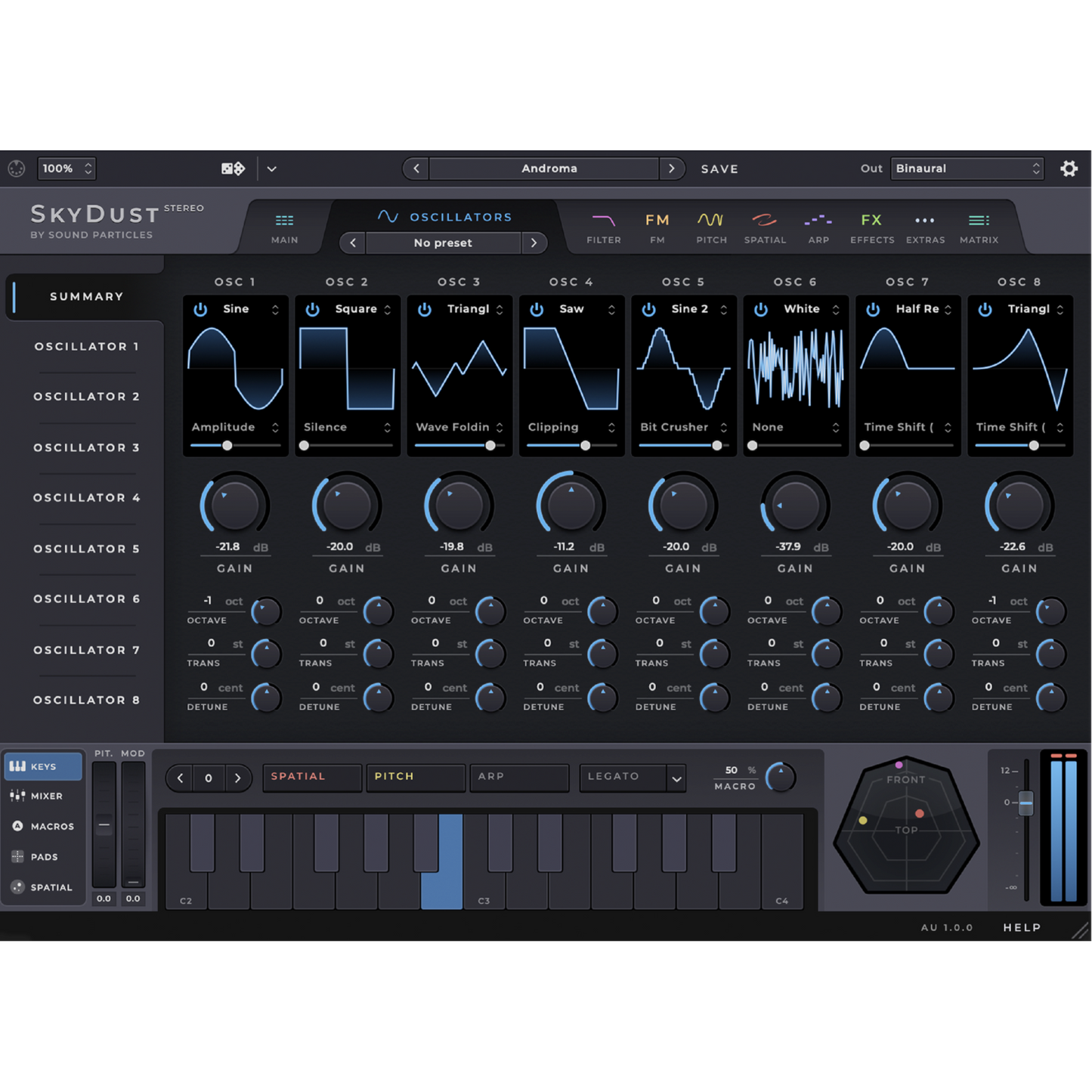
Task: Disable Oscillator 6 with its power toggle
Action: tap(761, 308)
